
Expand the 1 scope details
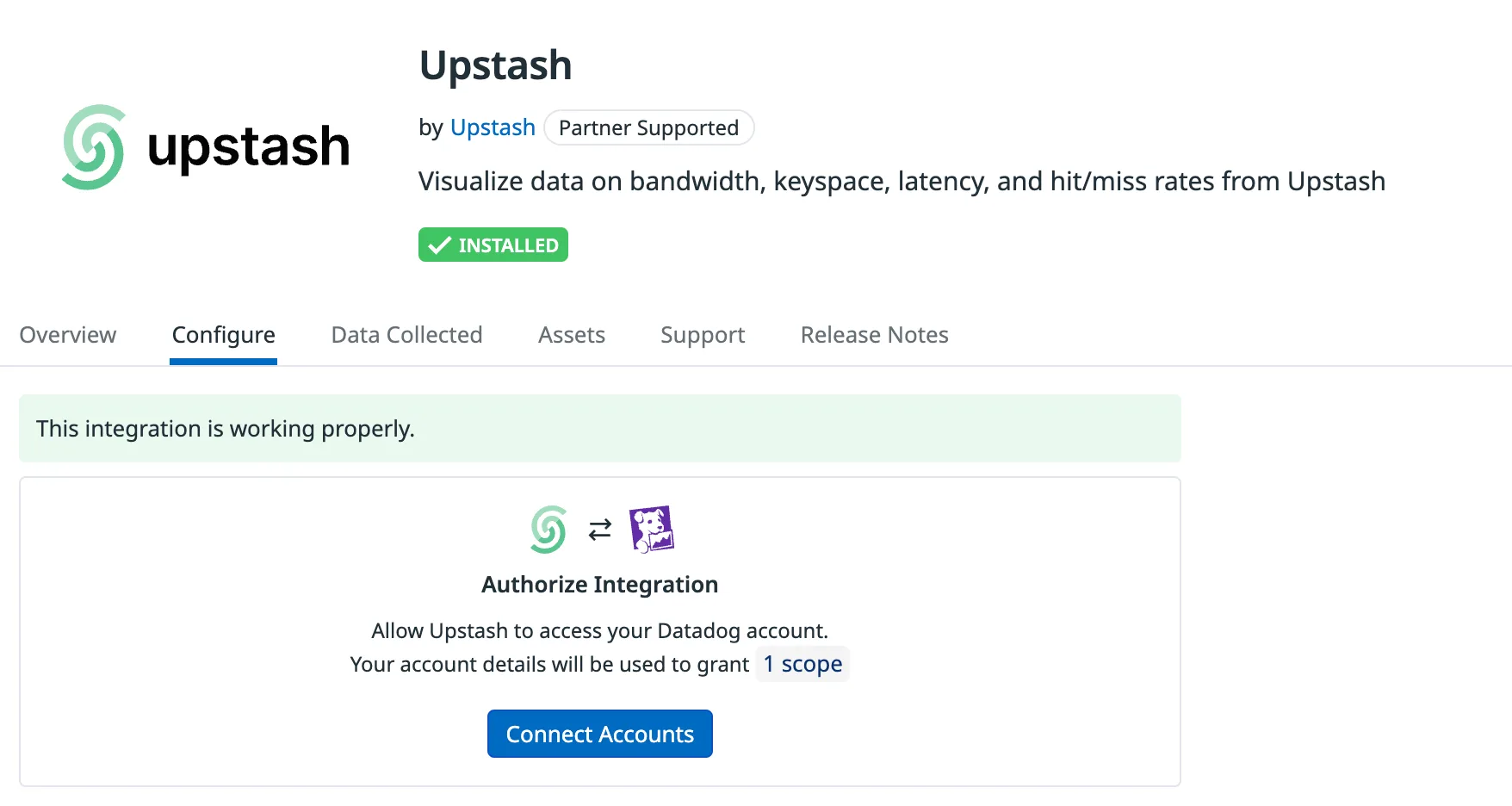pyautogui.click(x=802, y=664)
